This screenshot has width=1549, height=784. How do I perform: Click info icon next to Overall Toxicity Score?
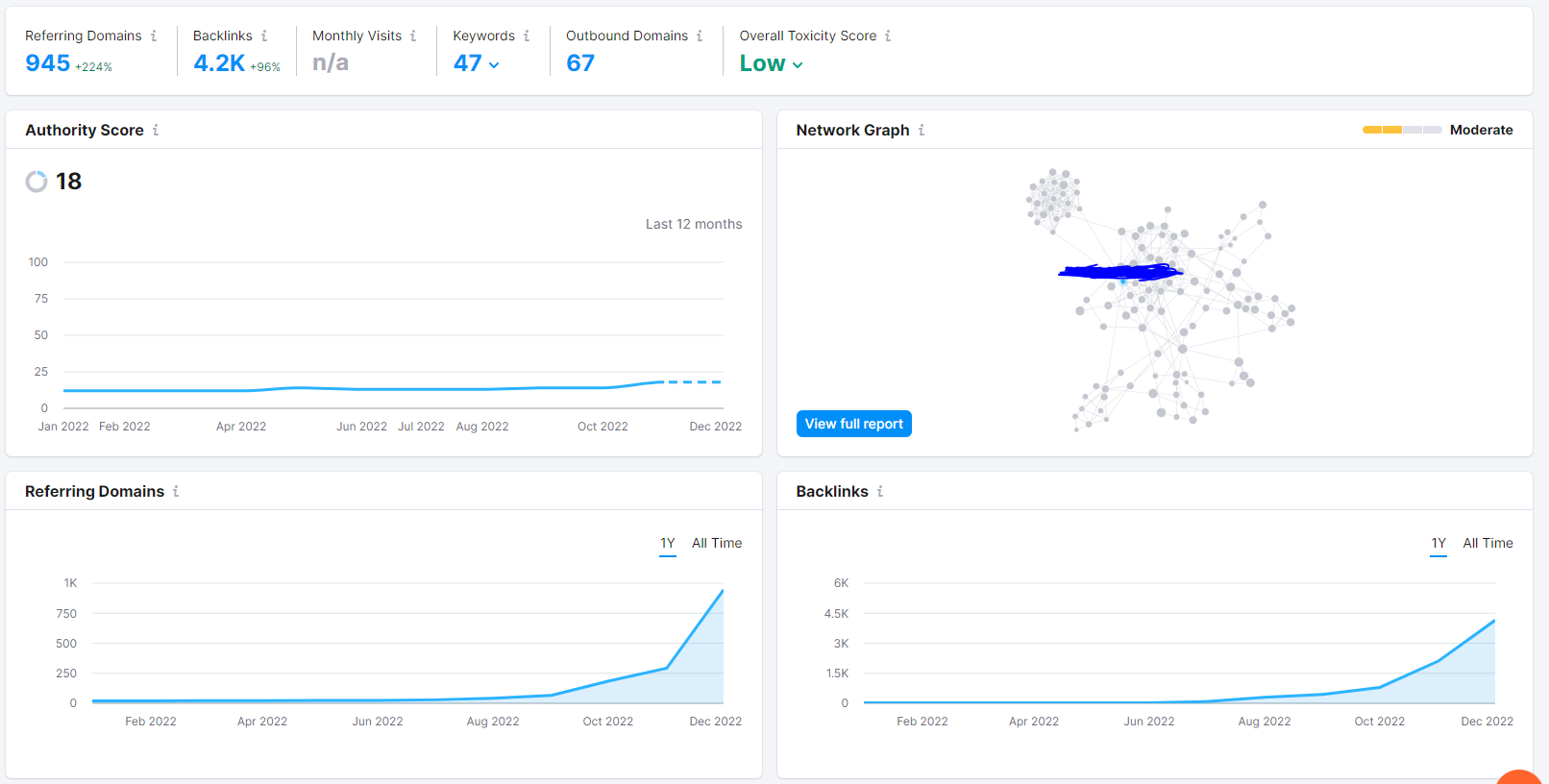(x=888, y=36)
